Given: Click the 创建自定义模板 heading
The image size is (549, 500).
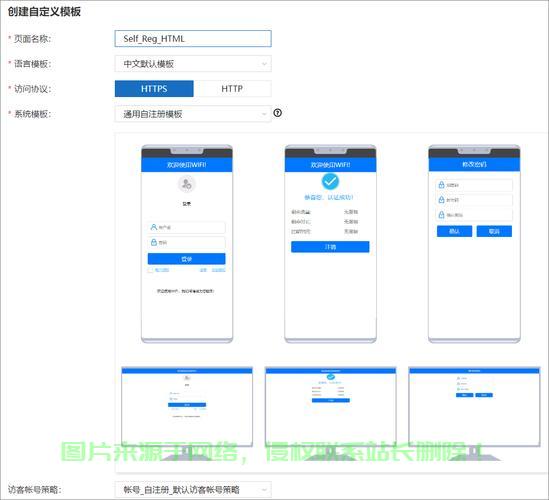Looking at the screenshot, I should pos(44,12).
